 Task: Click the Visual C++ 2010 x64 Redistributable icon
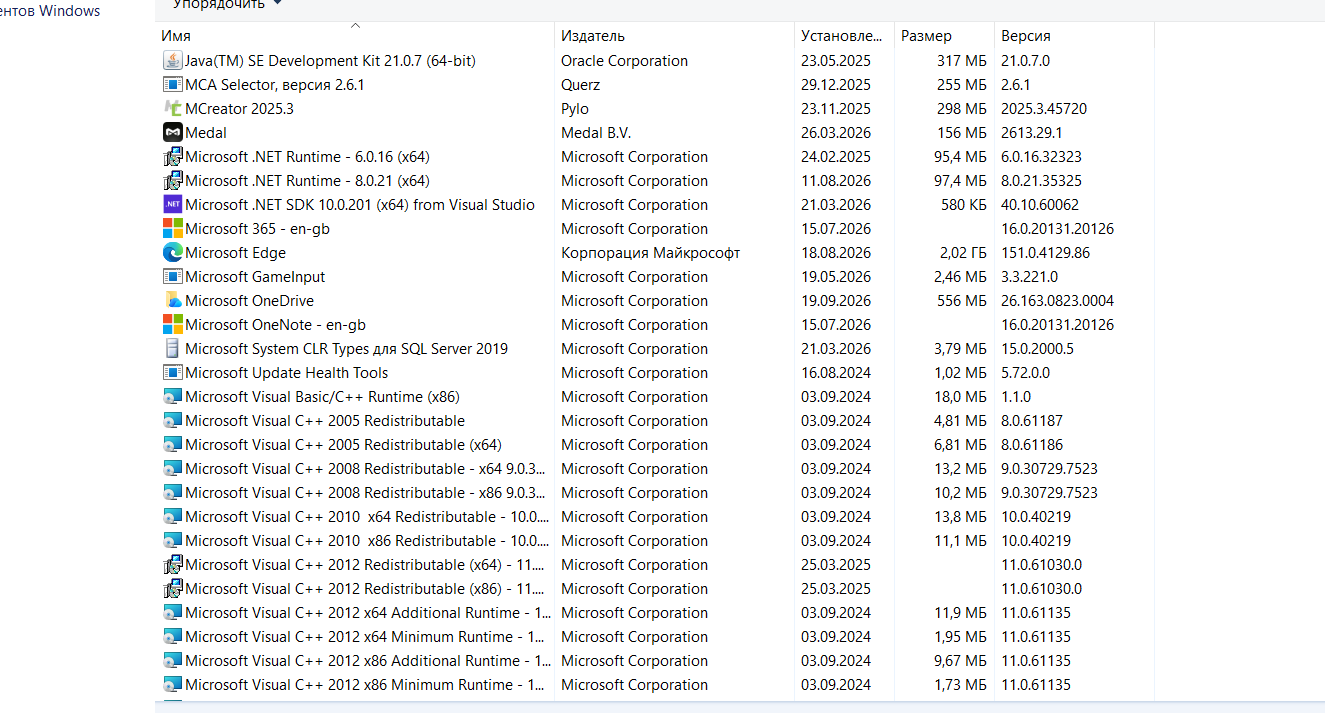pos(172,517)
